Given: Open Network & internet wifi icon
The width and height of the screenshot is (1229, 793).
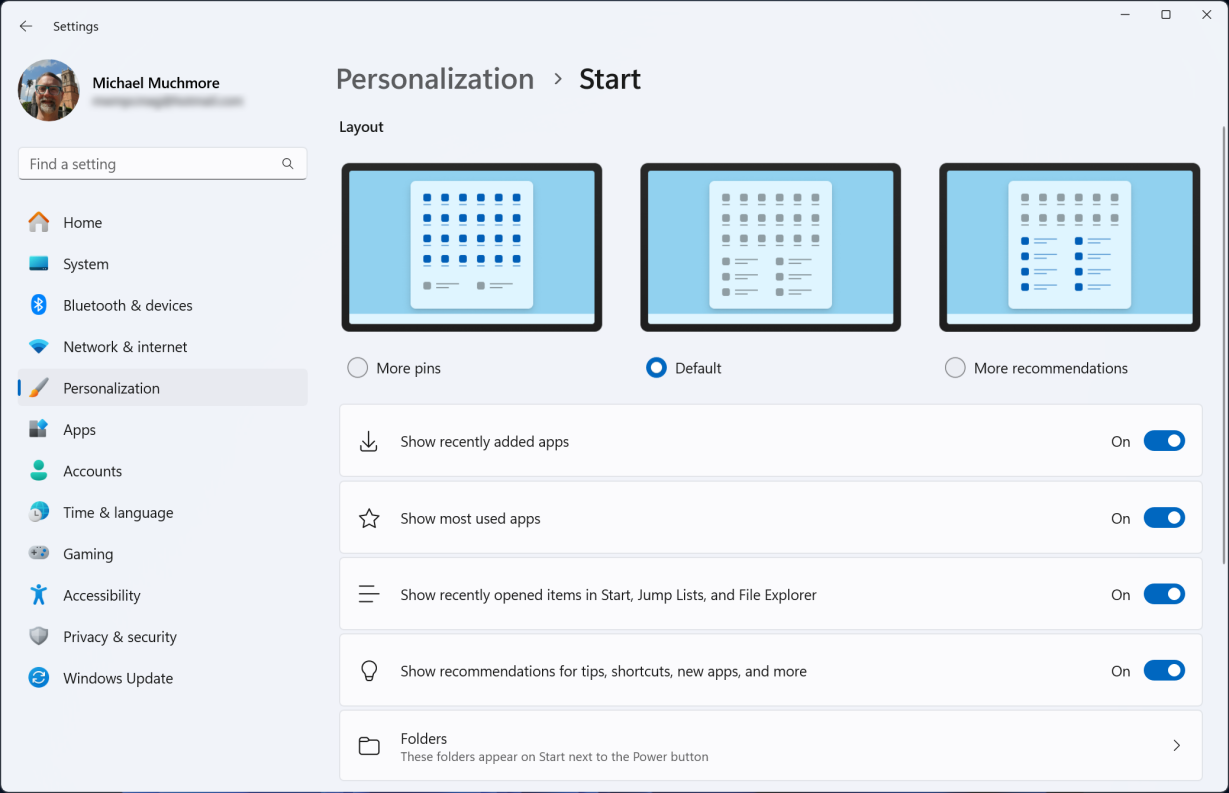Looking at the screenshot, I should tap(39, 347).
